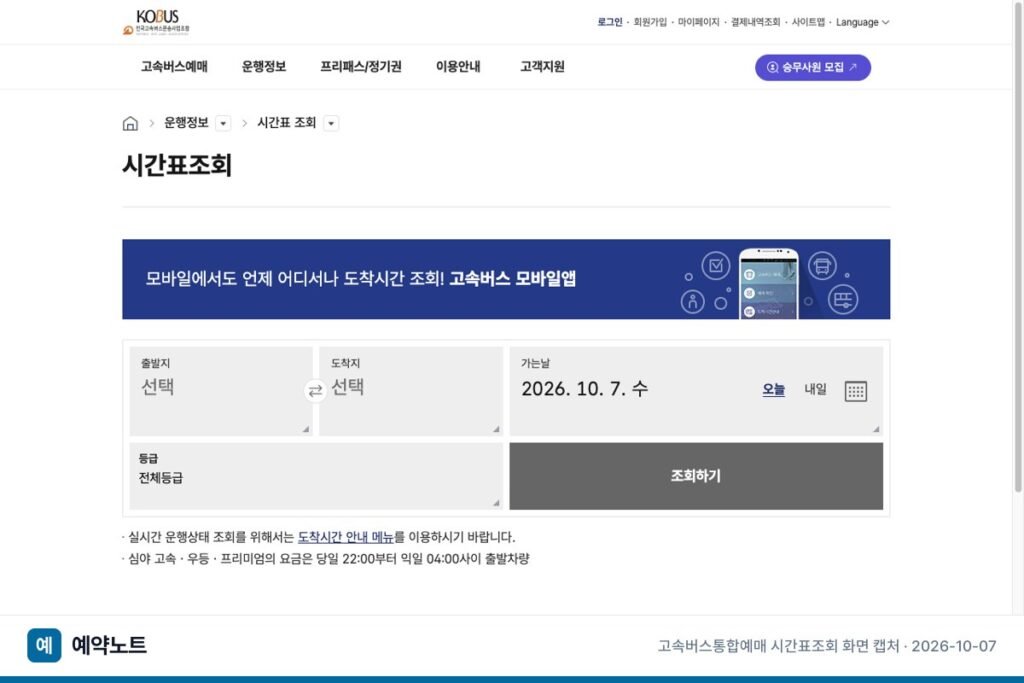This screenshot has height=683, width=1024.
Task: Open 결제내역조회 link
Action: coord(756,22)
